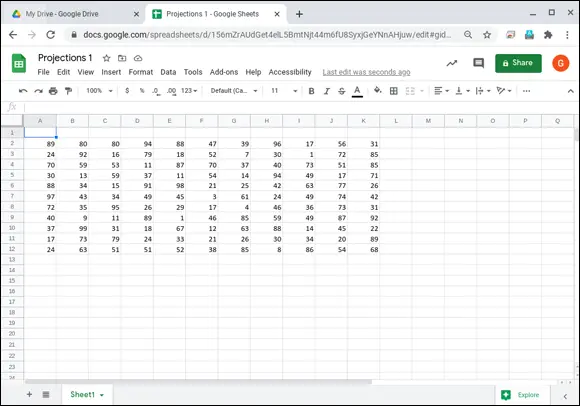
Task: Open more number formats 123 dropdown
Action: coord(189,91)
